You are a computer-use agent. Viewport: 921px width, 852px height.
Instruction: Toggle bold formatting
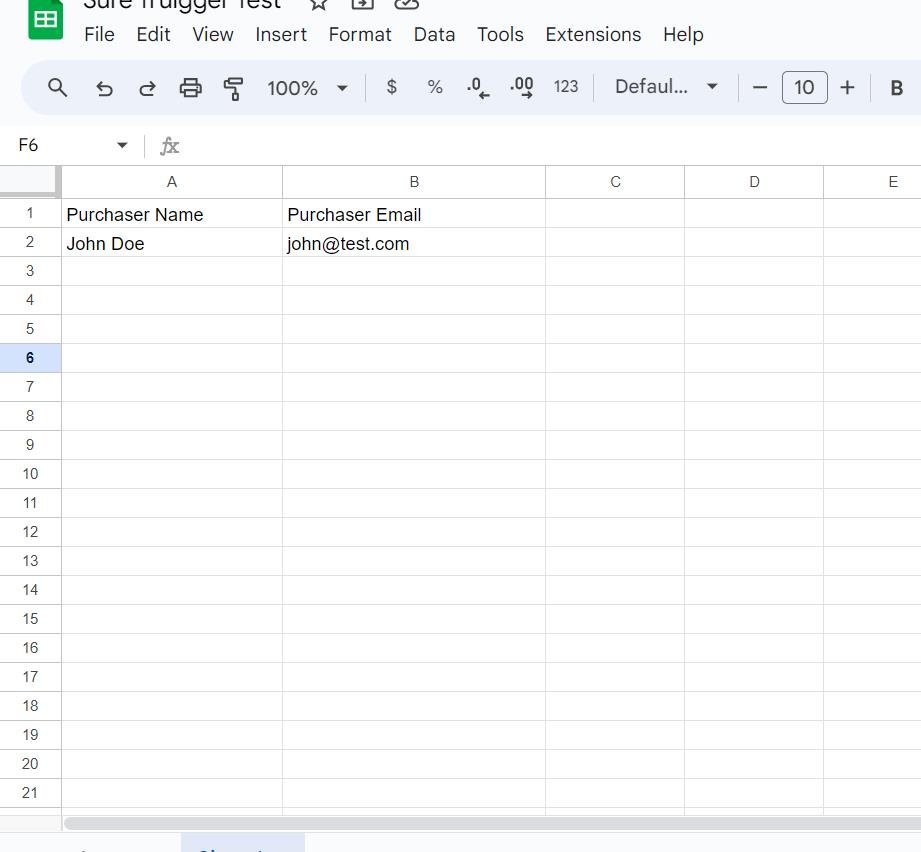click(x=896, y=88)
